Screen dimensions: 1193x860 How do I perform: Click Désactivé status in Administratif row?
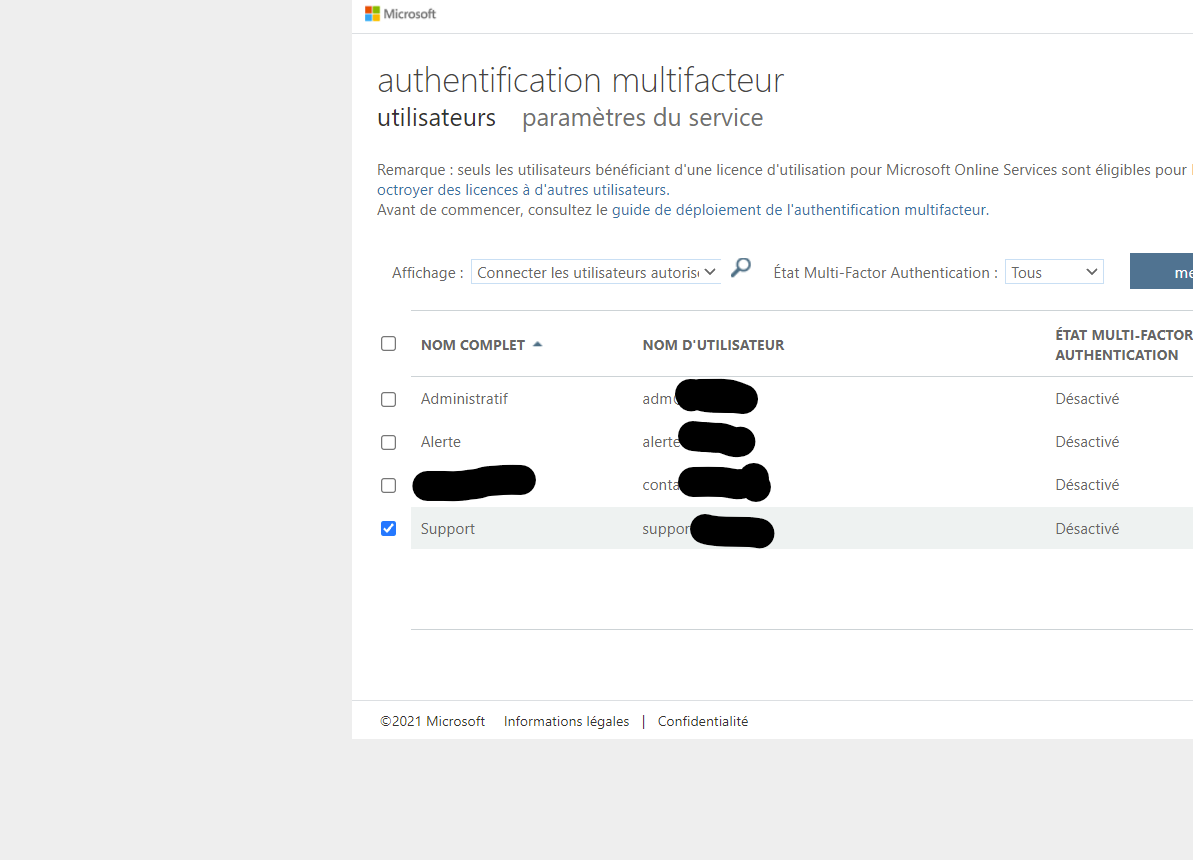point(1087,399)
